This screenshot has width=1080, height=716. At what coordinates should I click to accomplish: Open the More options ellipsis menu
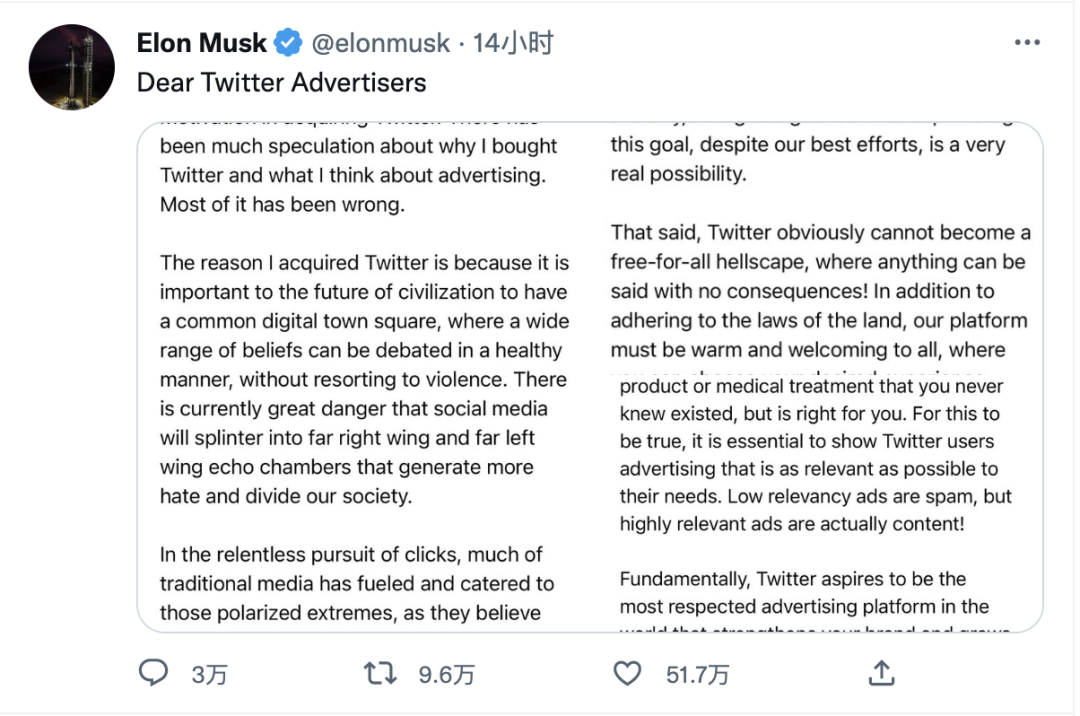click(1027, 43)
